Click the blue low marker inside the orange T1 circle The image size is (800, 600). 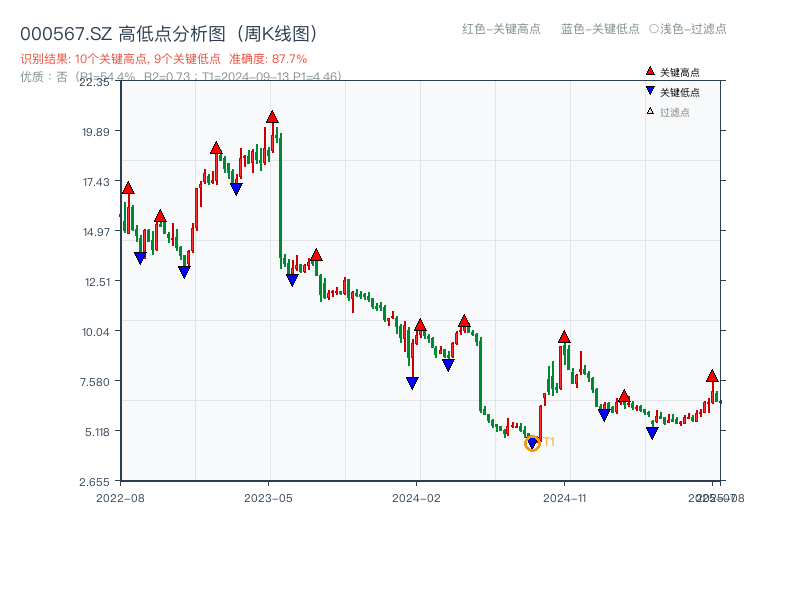(x=531, y=442)
